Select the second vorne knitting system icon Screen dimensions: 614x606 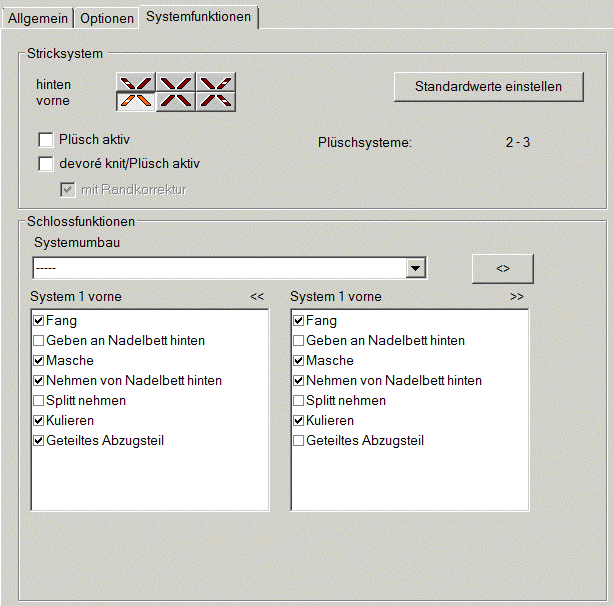(176, 100)
